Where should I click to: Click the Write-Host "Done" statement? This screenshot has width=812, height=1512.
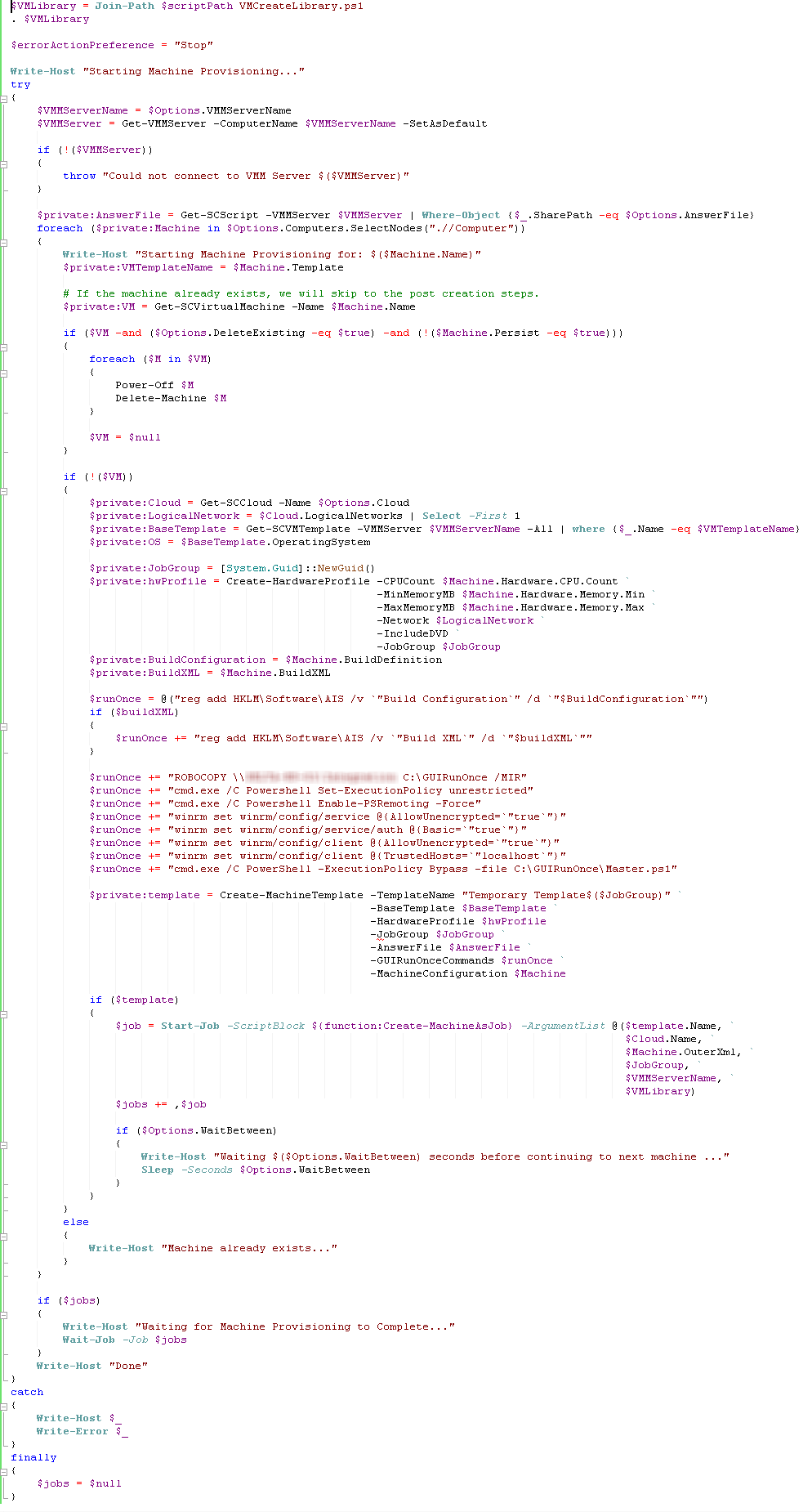coord(91,1366)
